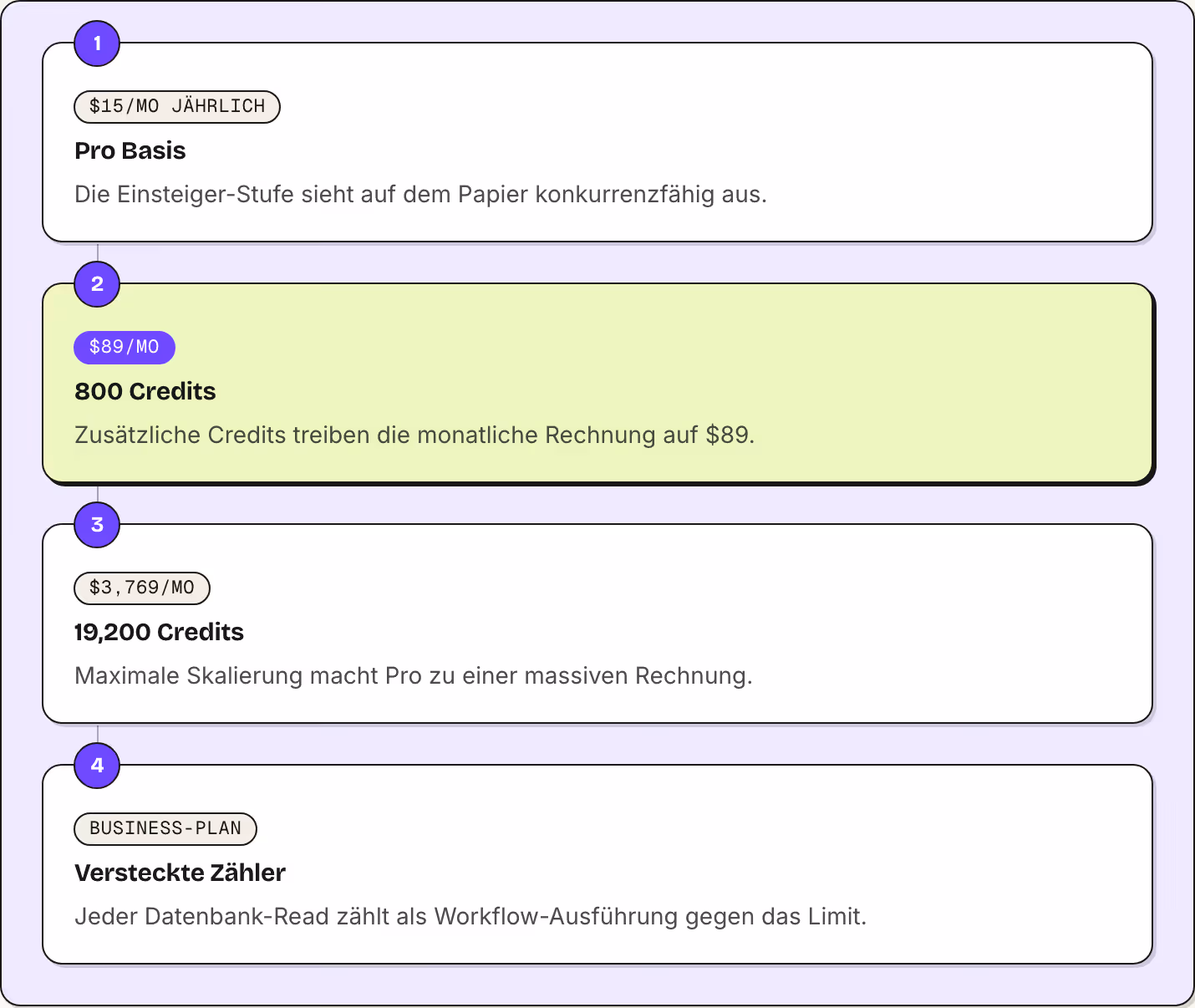This screenshot has width=1195, height=1008.
Task: Select the "Pro Basis" heading
Action: 130,150
